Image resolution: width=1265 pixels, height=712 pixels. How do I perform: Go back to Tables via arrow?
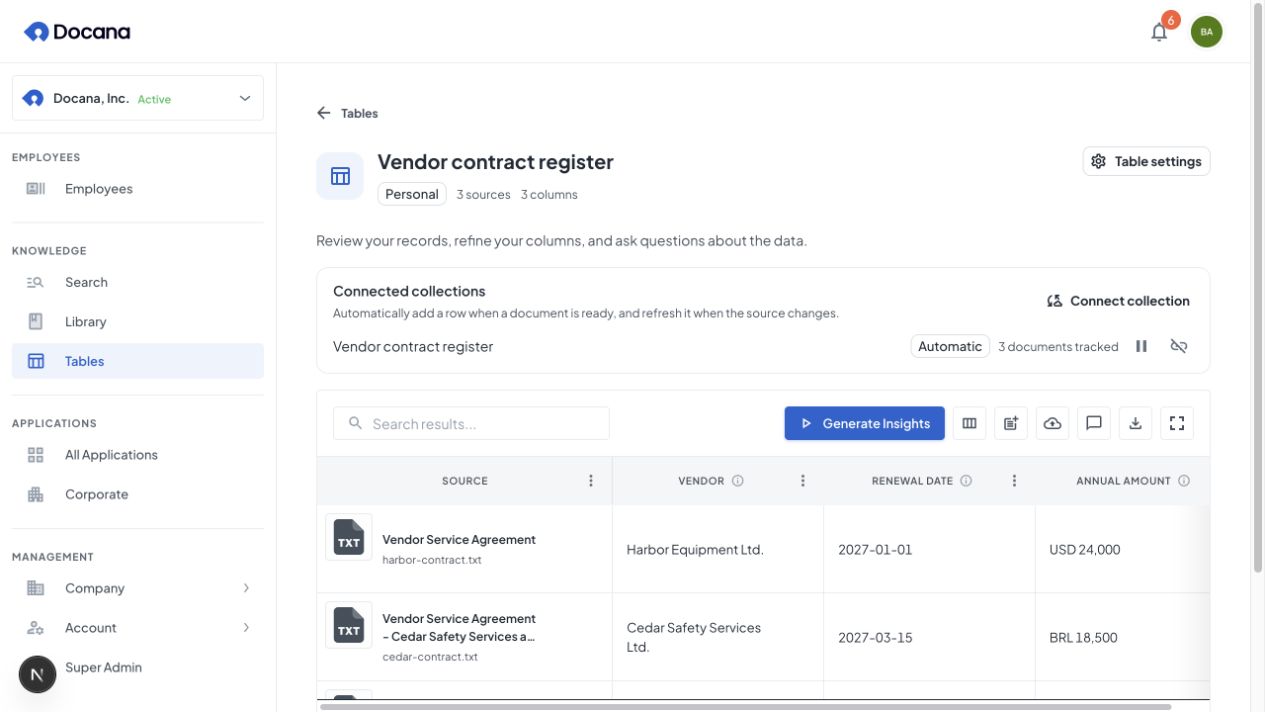[x=323, y=113]
